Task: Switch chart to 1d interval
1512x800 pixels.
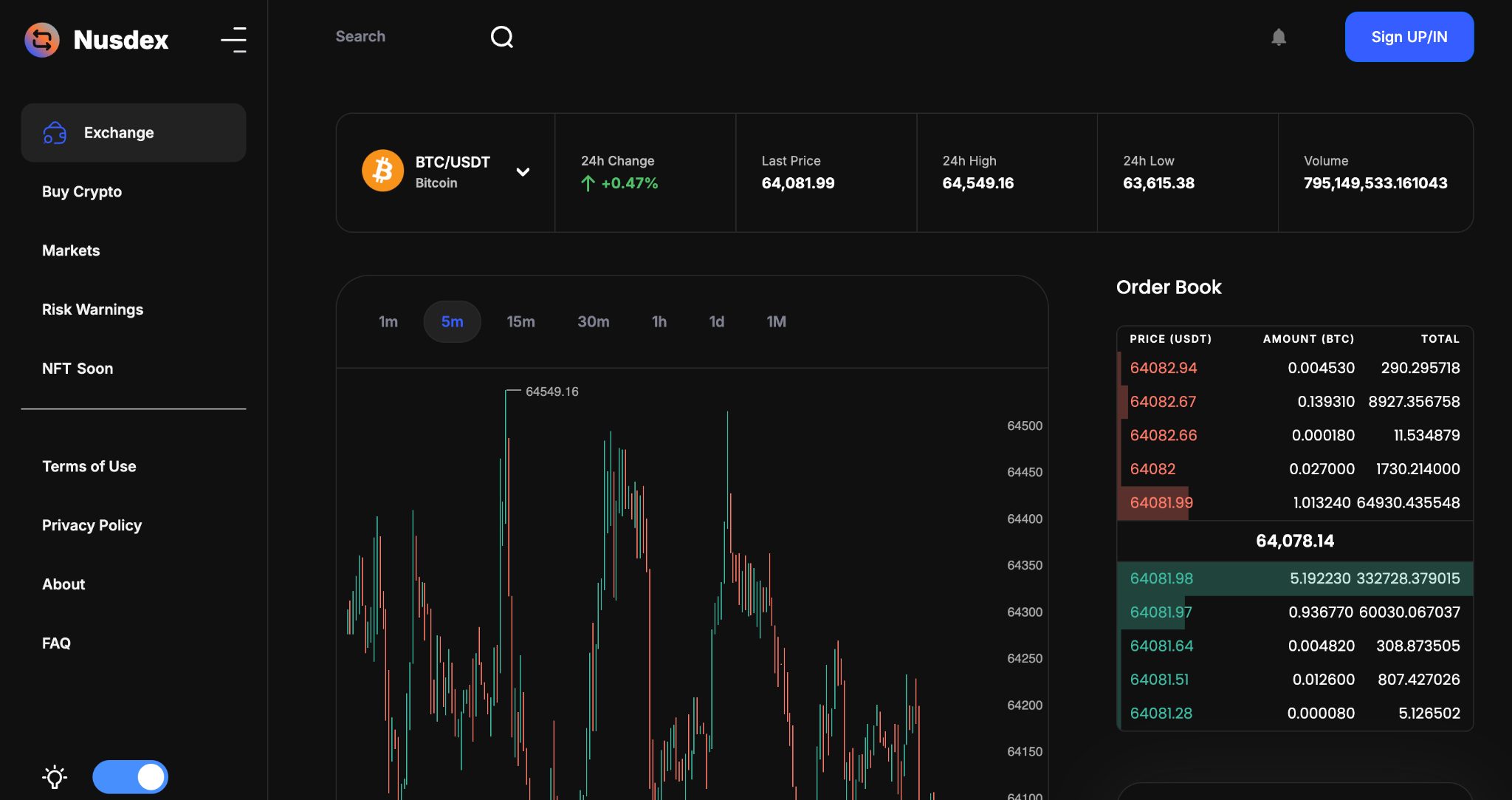Action: click(717, 321)
